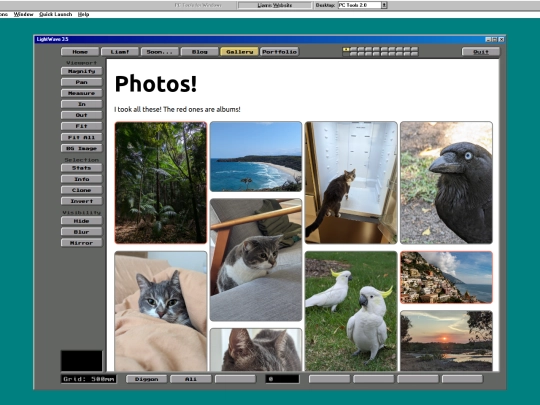Click the Fit button
The width and height of the screenshot is (540, 405).
tap(82, 126)
